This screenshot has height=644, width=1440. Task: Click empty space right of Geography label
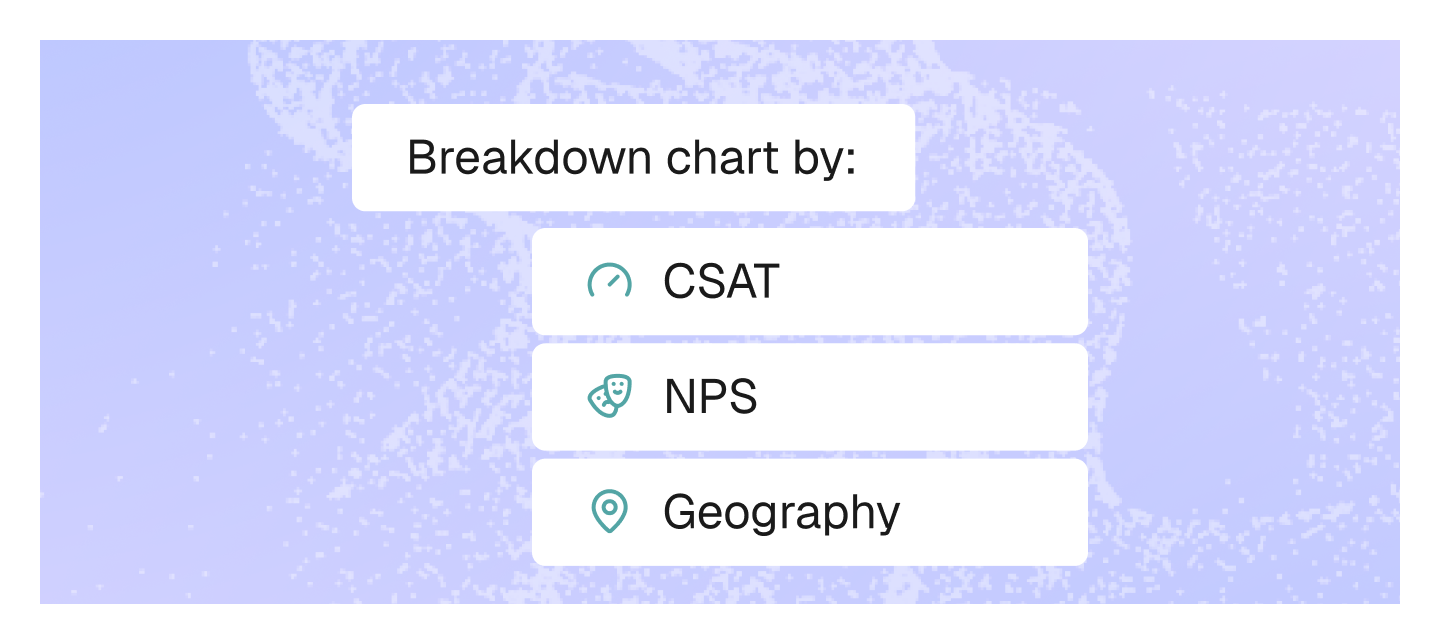pos(1000,512)
